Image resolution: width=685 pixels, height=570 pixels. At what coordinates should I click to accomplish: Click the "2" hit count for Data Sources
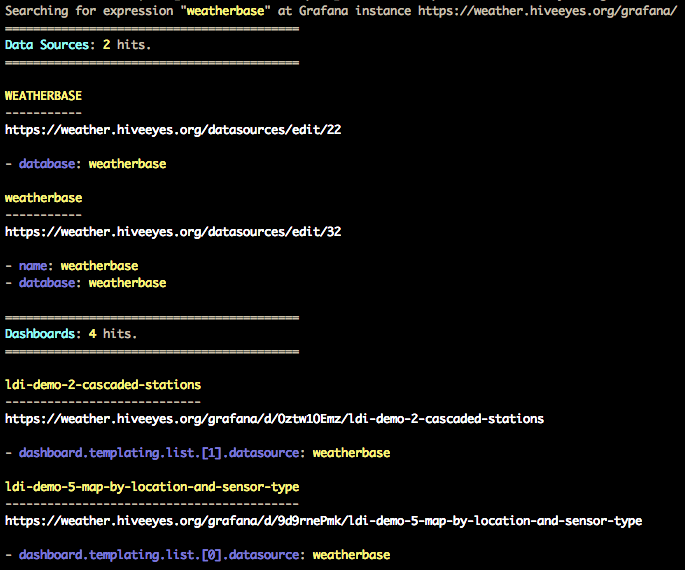click(106, 45)
